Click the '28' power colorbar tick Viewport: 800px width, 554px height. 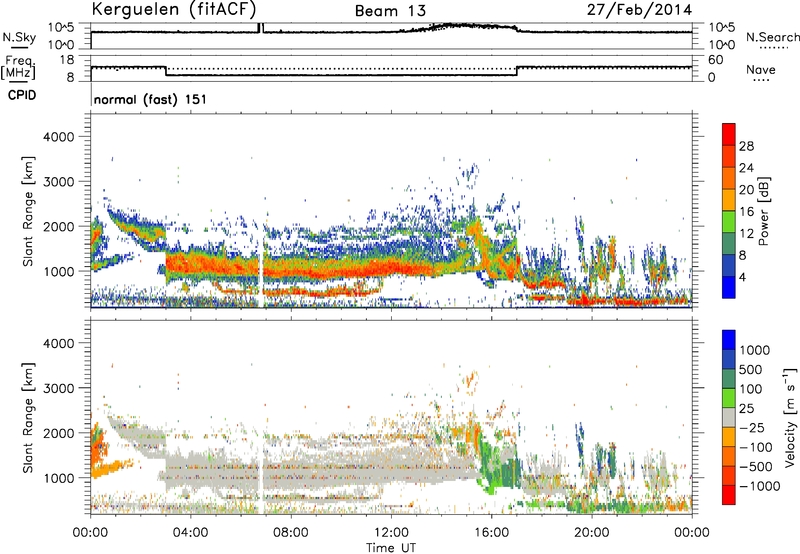click(x=746, y=146)
